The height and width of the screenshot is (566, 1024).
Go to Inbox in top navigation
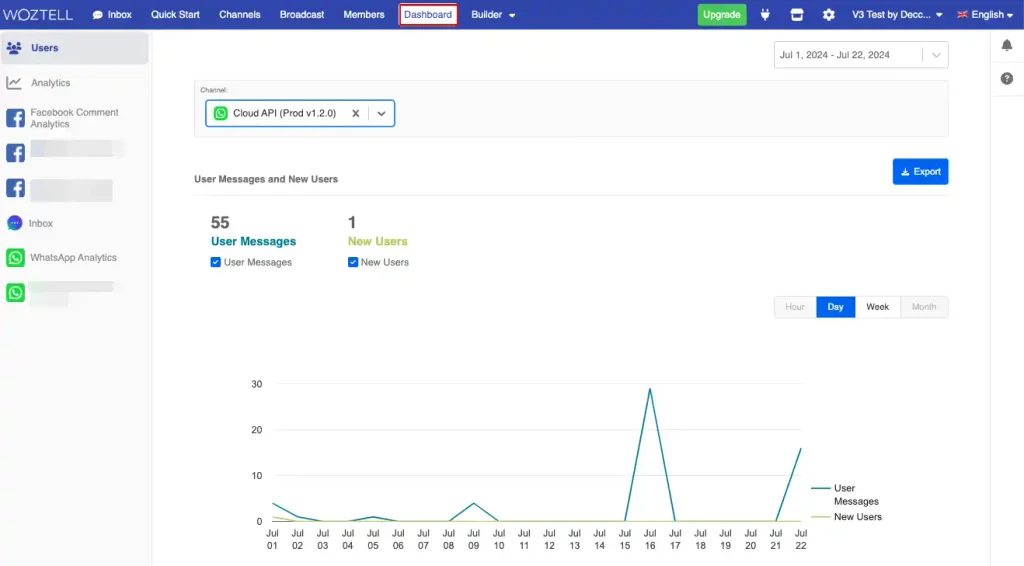point(112,14)
